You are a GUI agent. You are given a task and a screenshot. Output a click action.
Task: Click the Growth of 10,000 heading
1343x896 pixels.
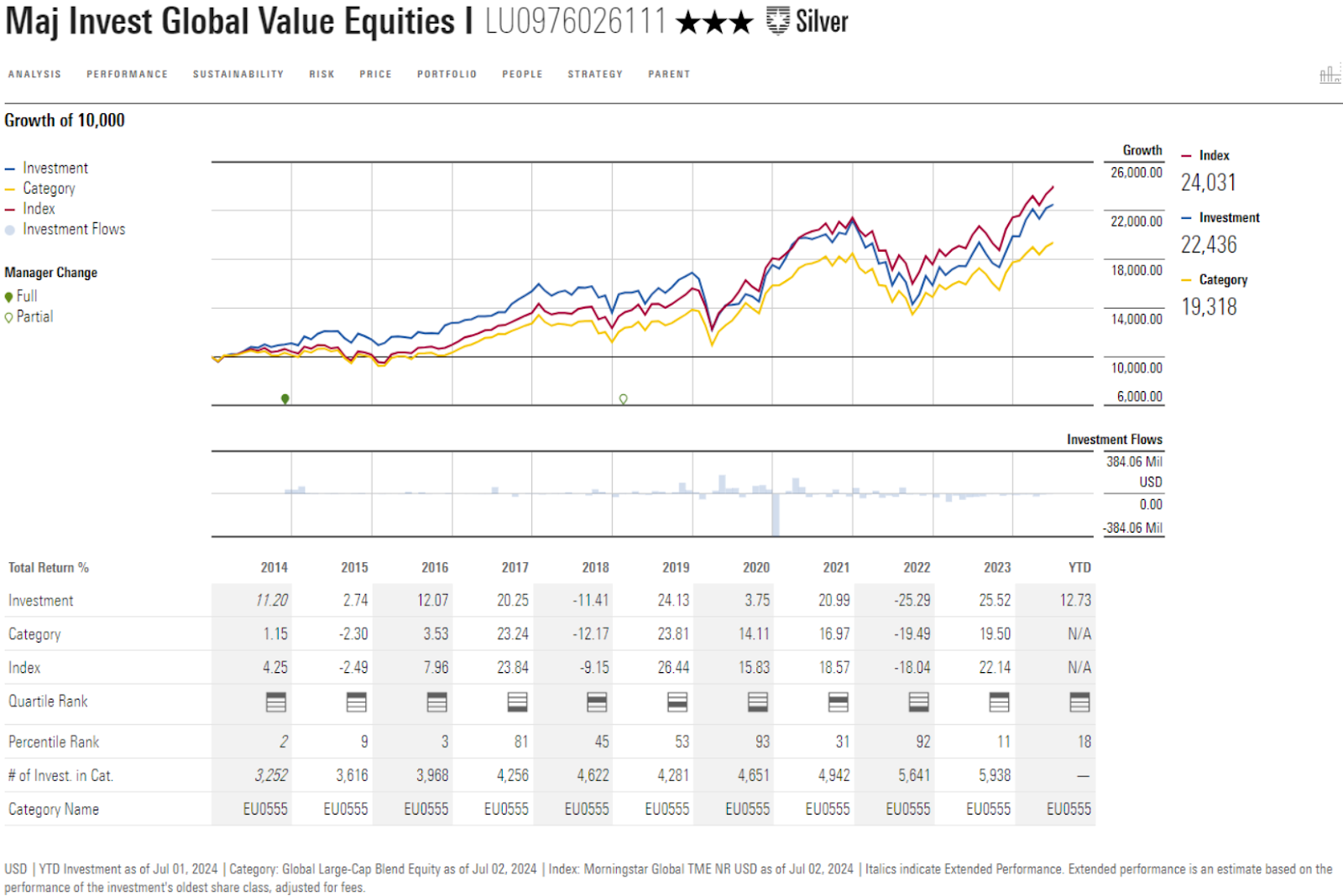pyautogui.click(x=65, y=121)
